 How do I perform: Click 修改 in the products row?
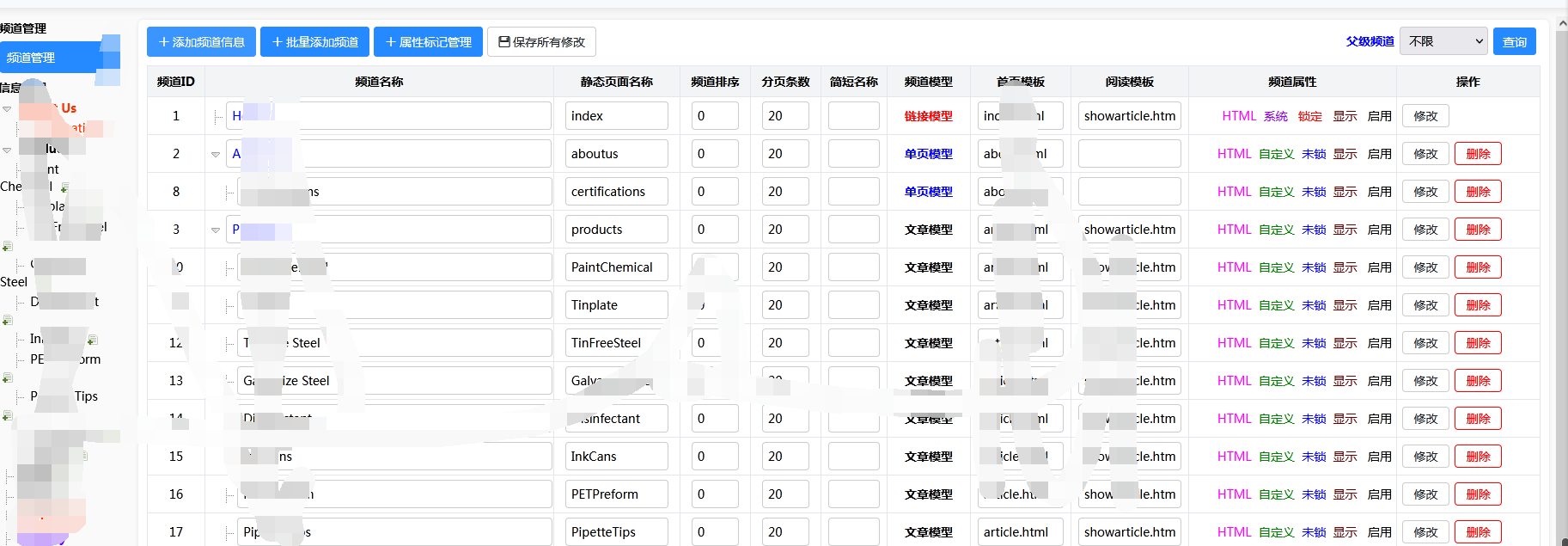(1425, 230)
